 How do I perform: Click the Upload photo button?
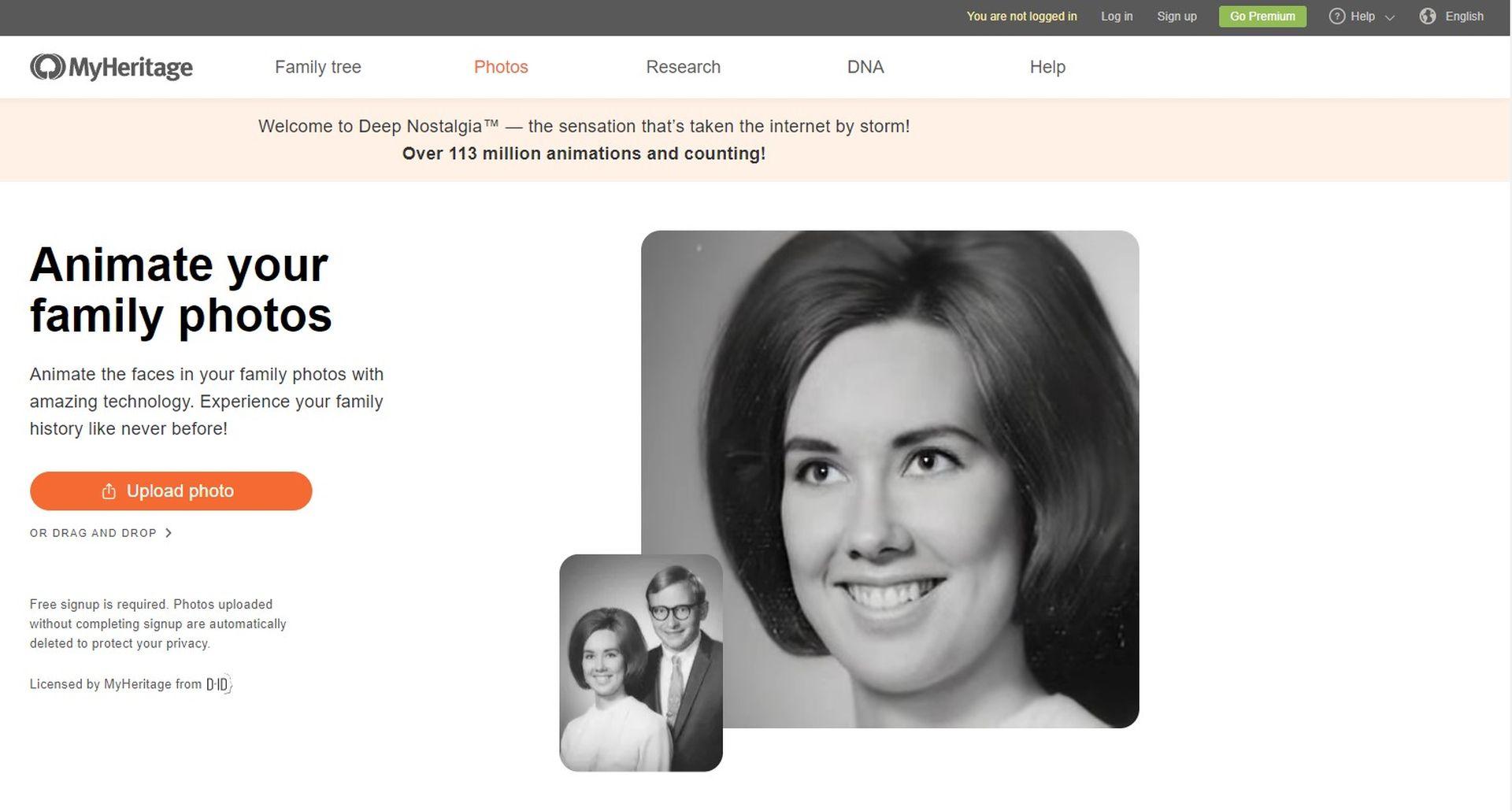[171, 491]
